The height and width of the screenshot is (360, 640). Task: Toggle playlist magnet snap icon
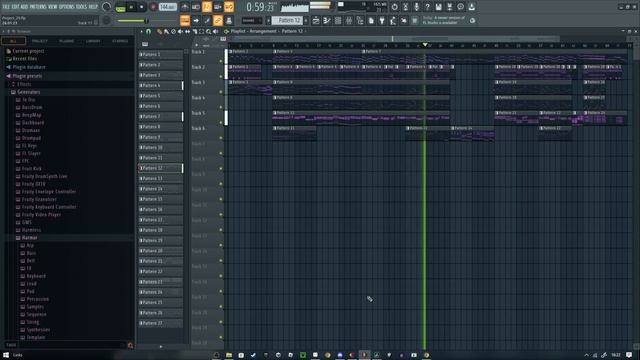tap(149, 31)
